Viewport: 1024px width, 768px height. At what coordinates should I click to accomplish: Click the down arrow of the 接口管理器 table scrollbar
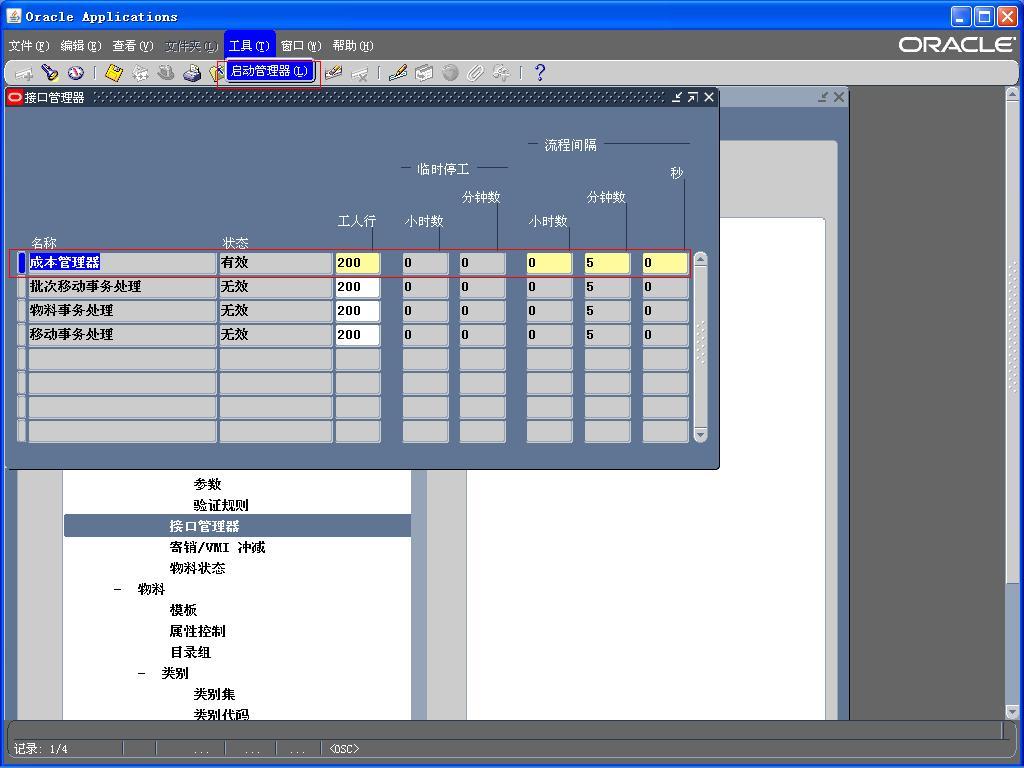tap(700, 435)
